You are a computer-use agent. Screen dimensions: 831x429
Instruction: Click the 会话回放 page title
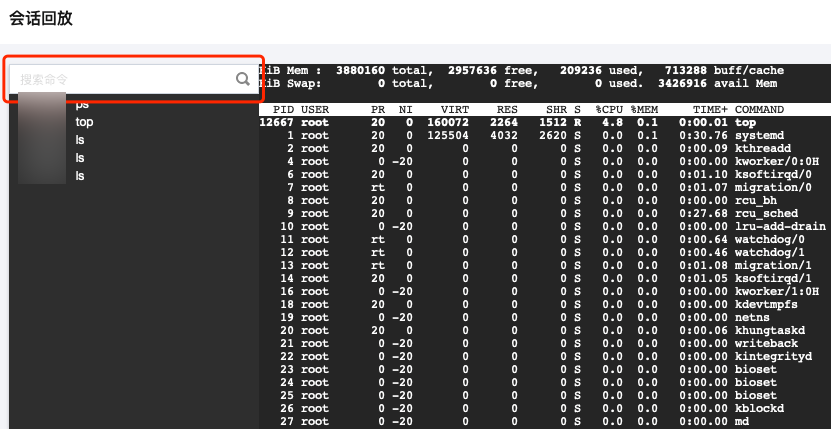tap(40, 18)
